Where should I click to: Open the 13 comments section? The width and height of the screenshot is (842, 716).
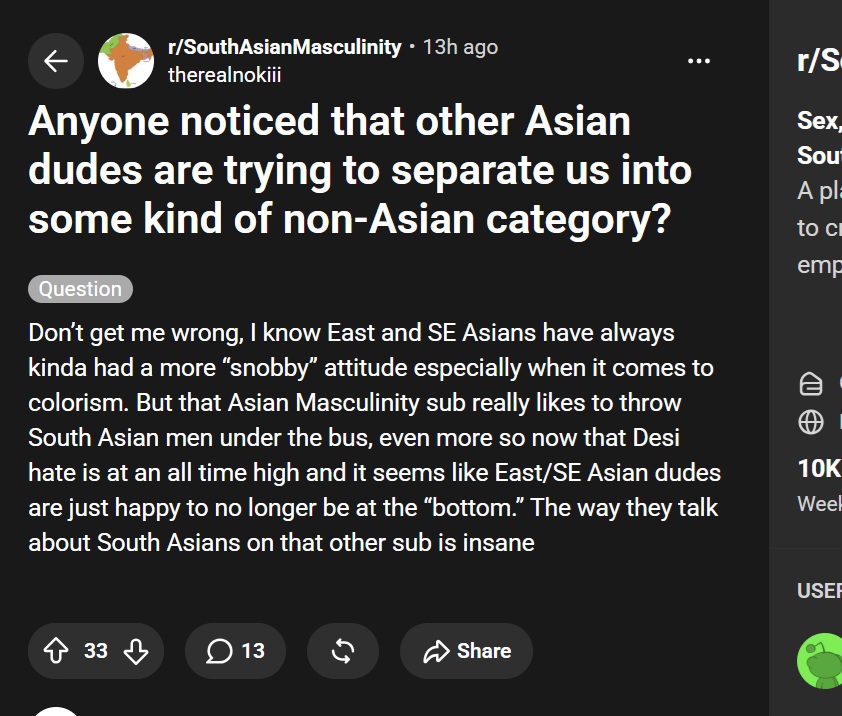(235, 650)
